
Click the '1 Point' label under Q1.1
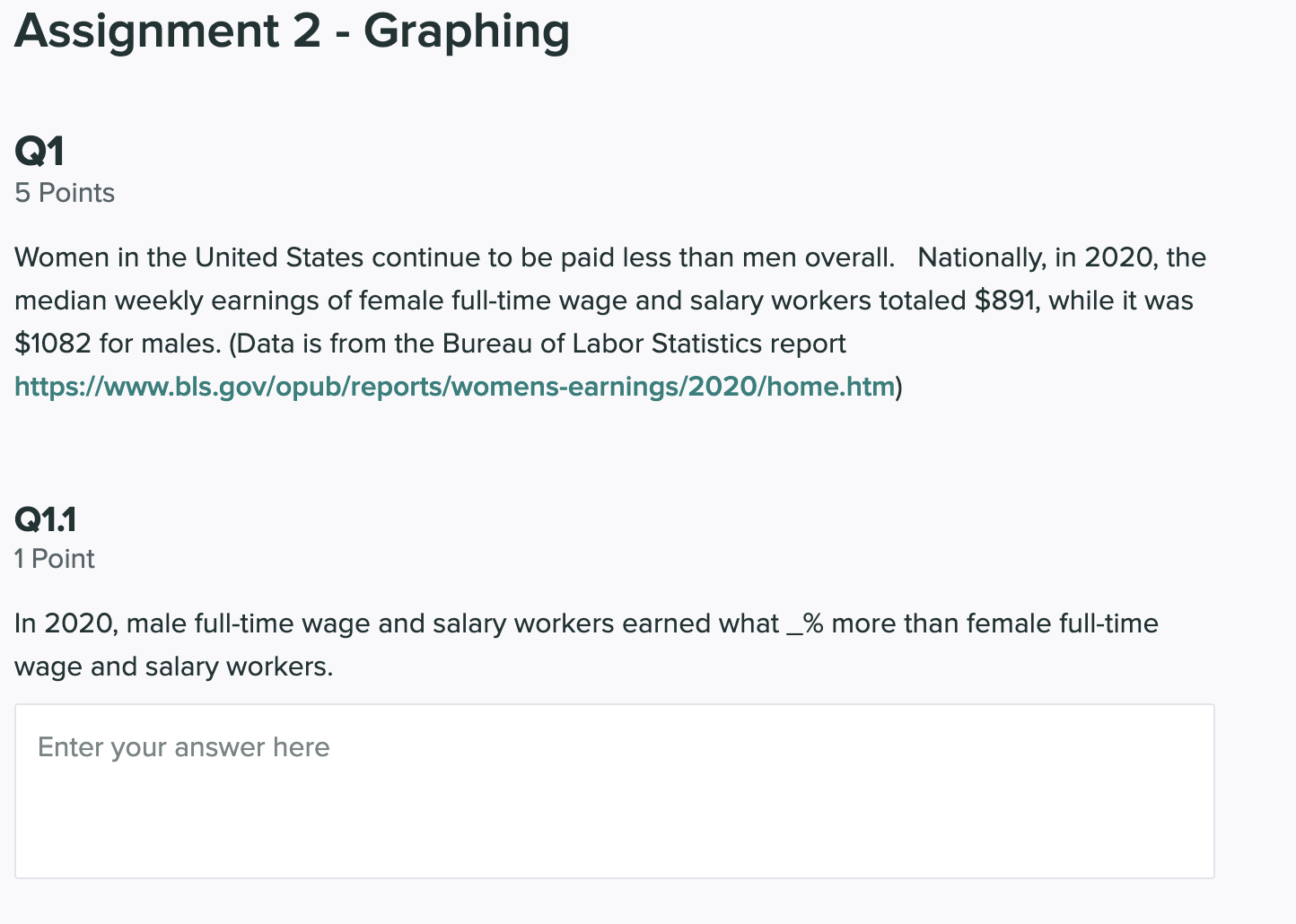pyautogui.click(x=53, y=558)
